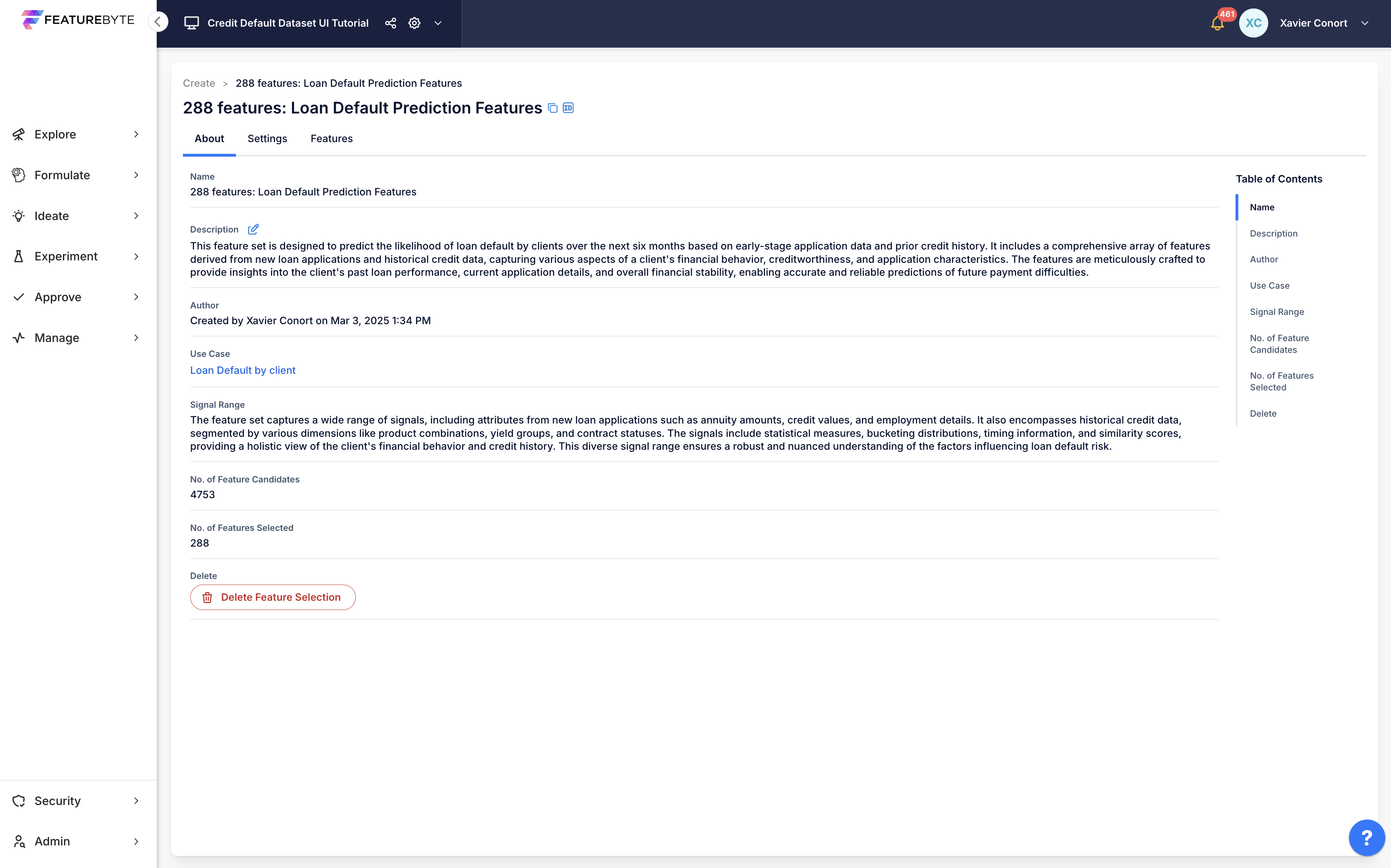Click the Create breadcrumb link
Image resolution: width=1391 pixels, height=868 pixels.
point(199,83)
